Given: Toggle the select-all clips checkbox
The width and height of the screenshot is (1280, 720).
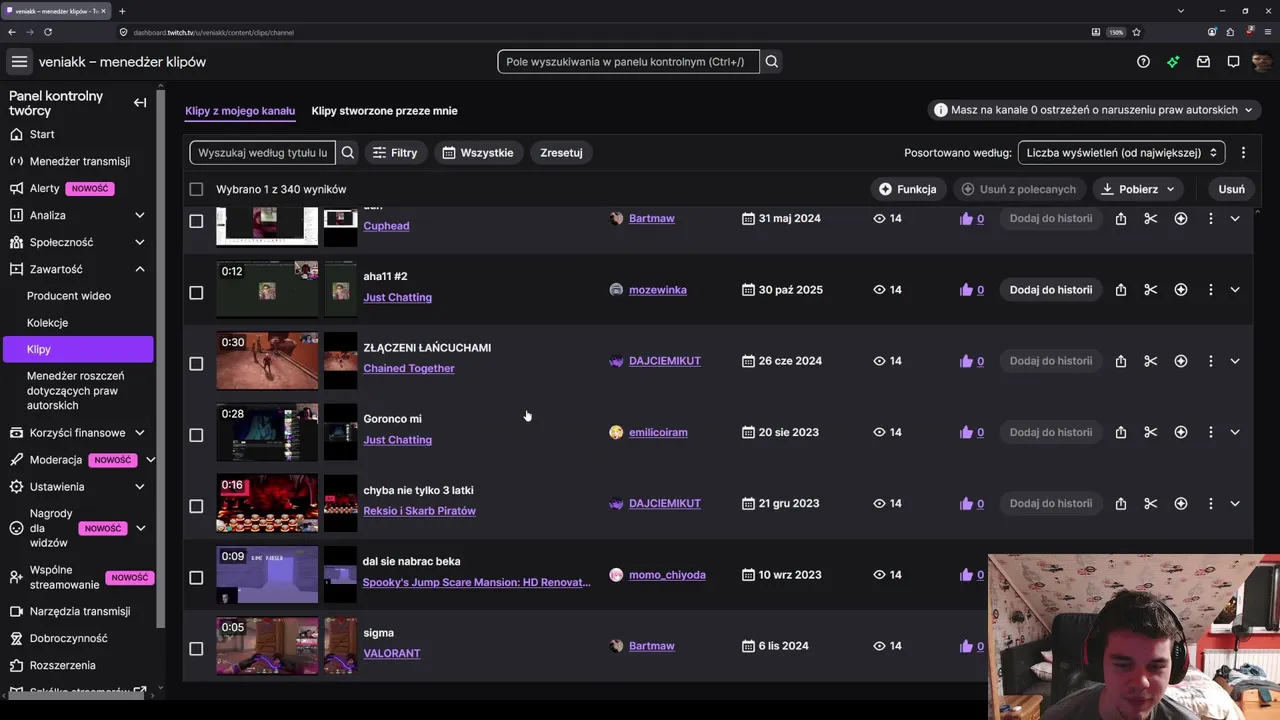Looking at the screenshot, I should tap(196, 189).
